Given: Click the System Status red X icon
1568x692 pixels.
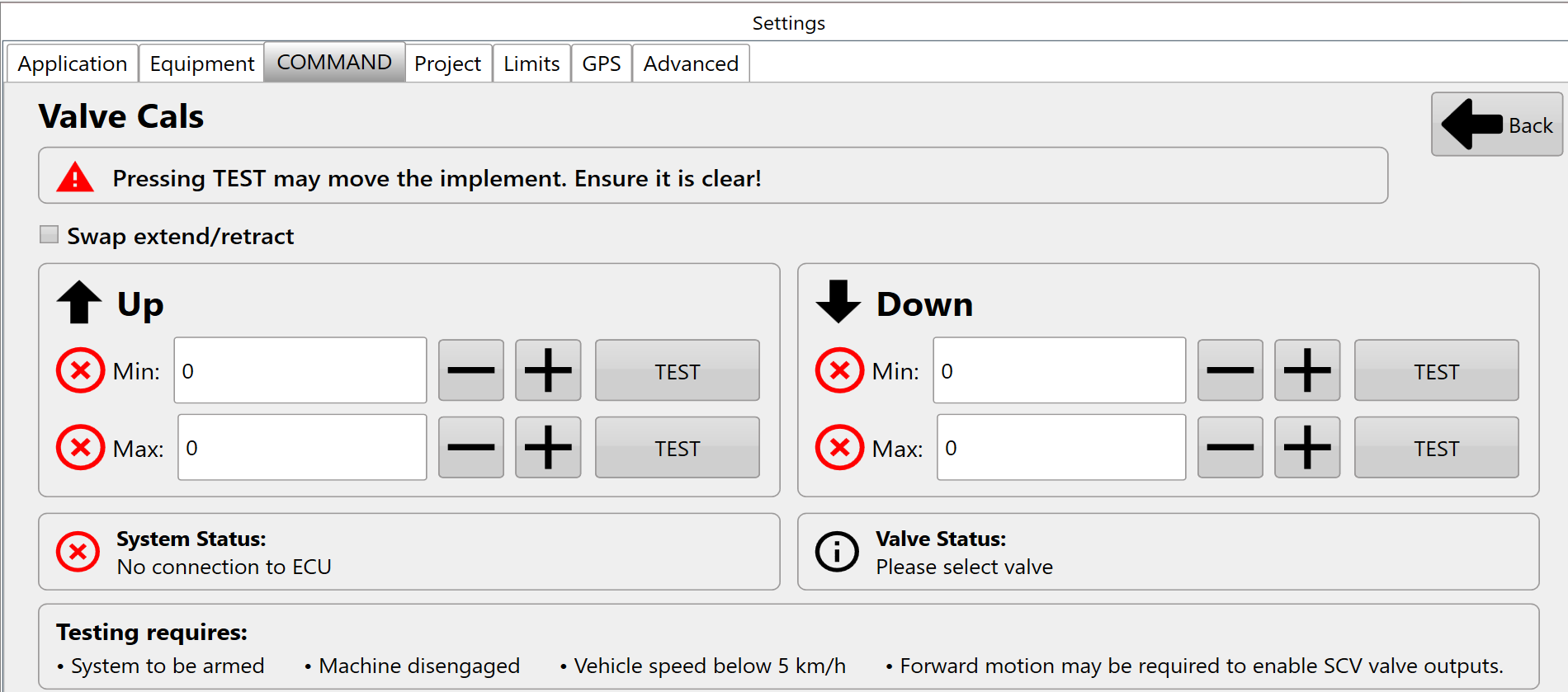Looking at the screenshot, I should click(x=78, y=552).
